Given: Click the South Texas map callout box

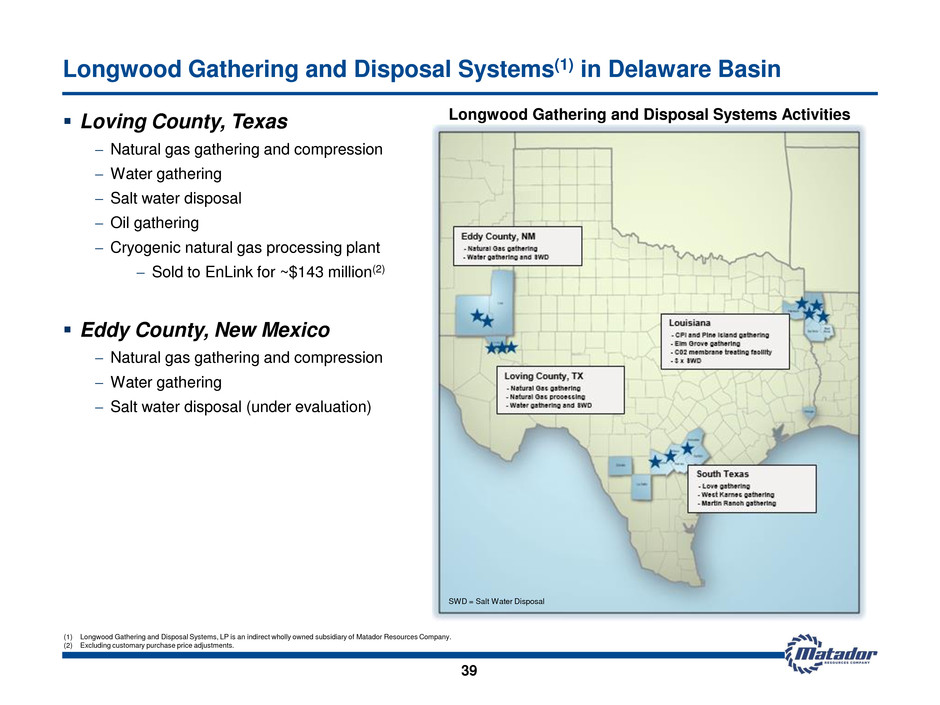Looking at the screenshot, I should (x=752, y=489).
